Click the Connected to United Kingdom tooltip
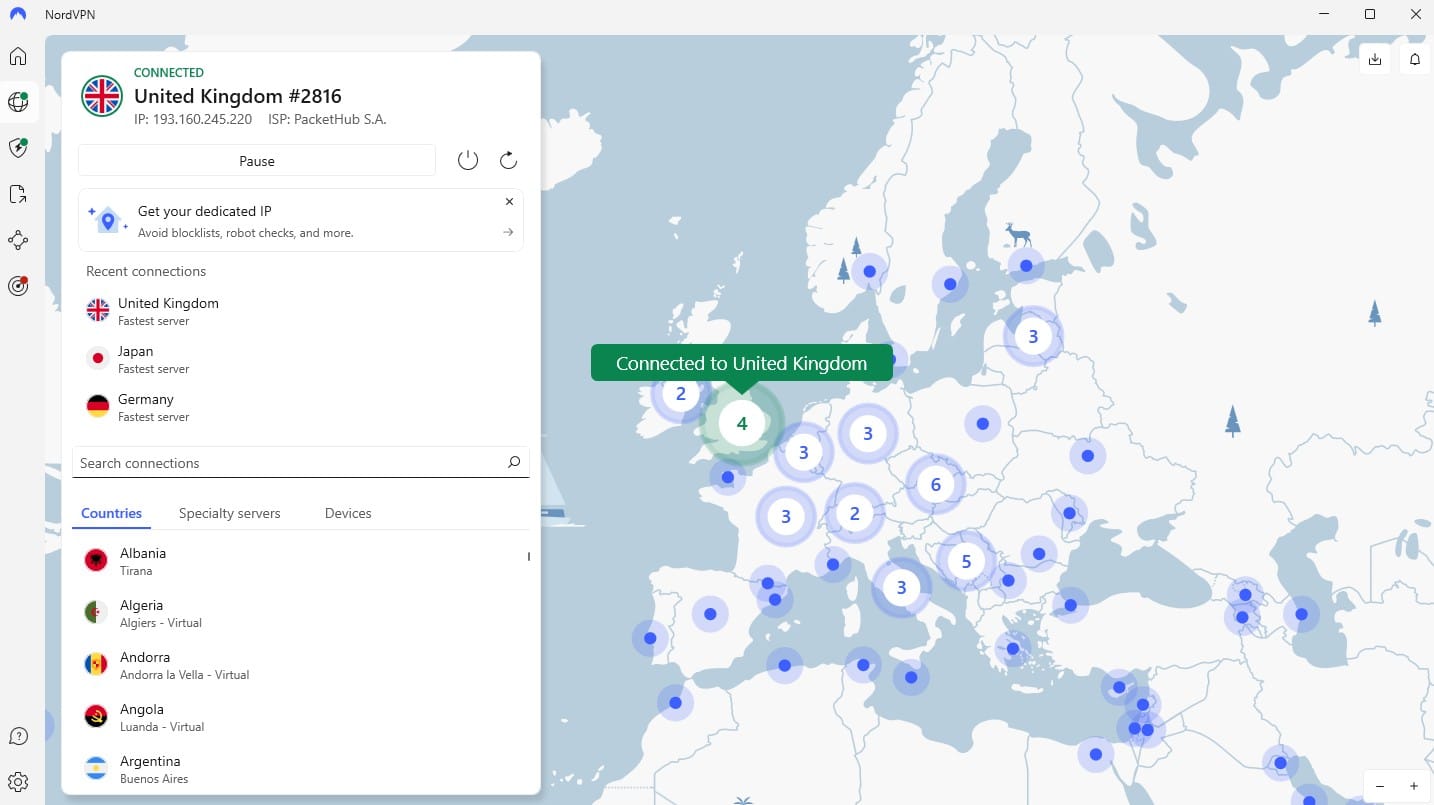Image resolution: width=1434 pixels, height=805 pixels. [741, 363]
